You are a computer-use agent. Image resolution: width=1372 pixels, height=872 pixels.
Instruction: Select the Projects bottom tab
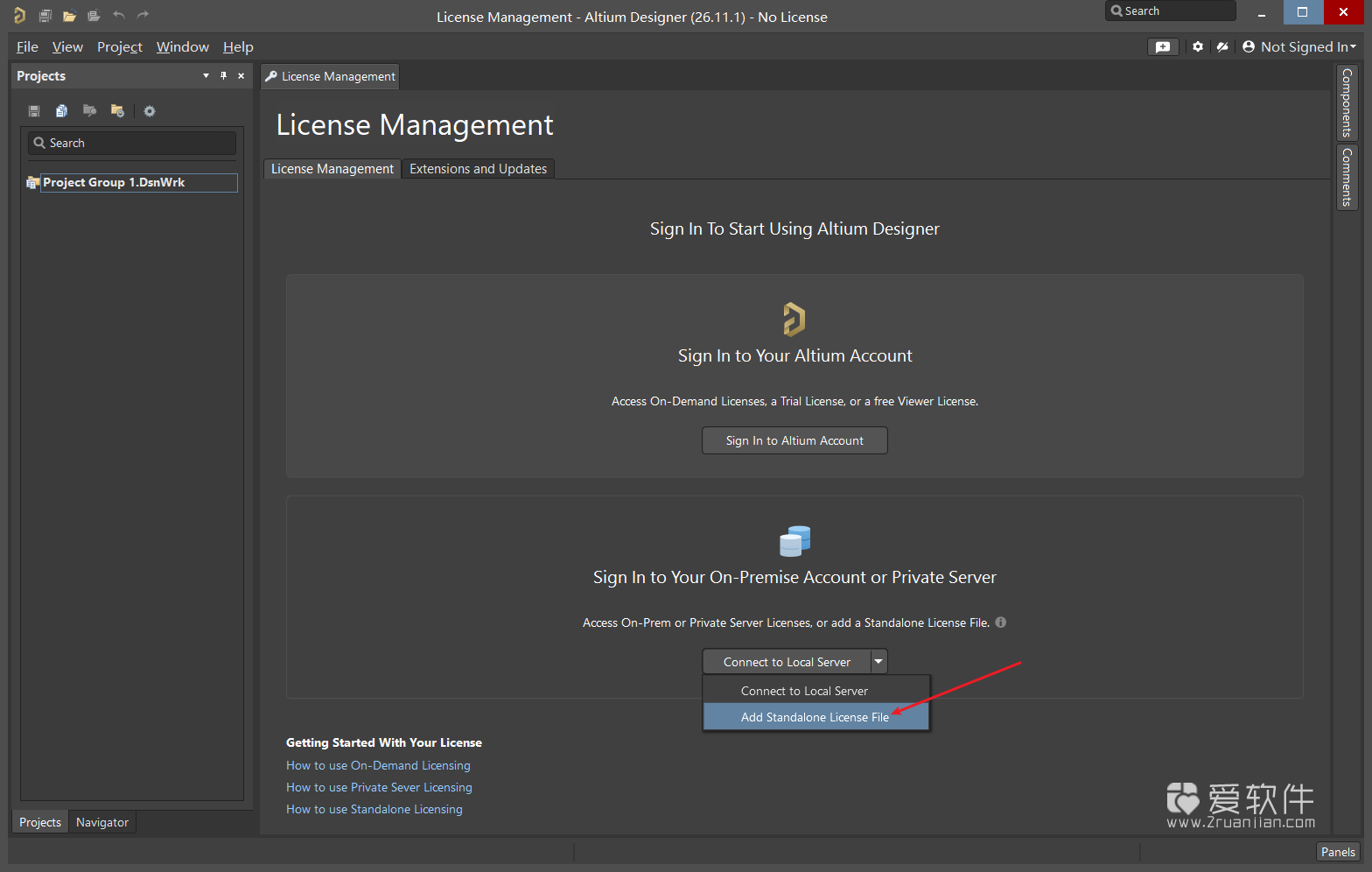40,822
